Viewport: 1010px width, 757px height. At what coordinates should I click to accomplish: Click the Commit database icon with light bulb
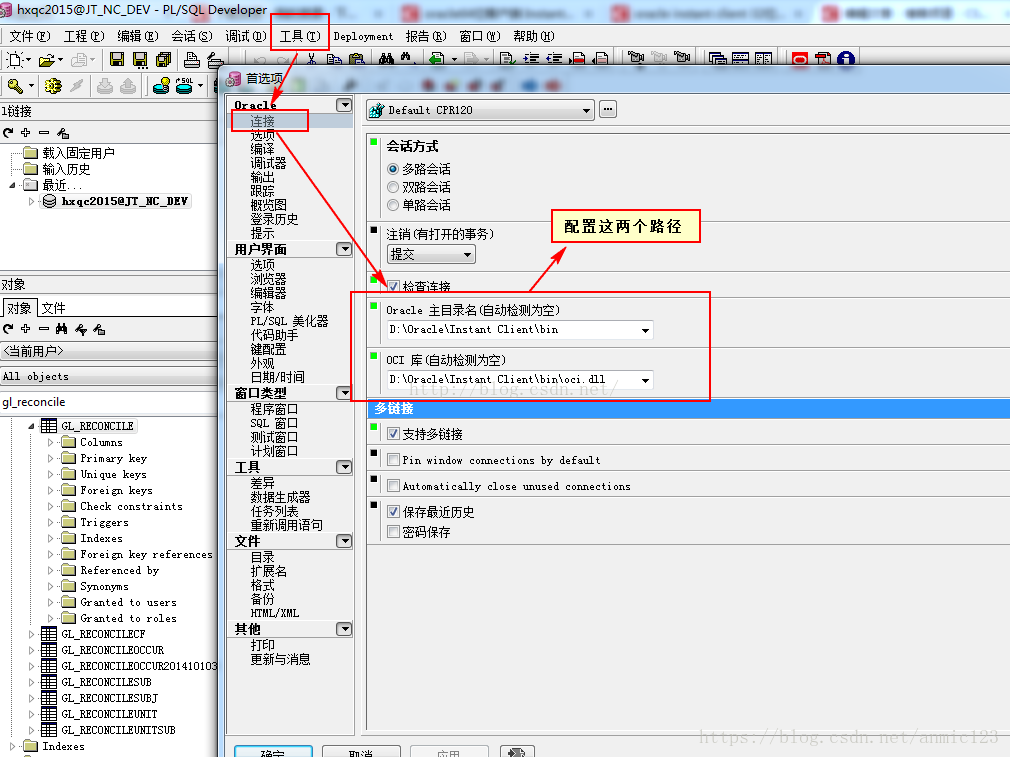point(161,85)
